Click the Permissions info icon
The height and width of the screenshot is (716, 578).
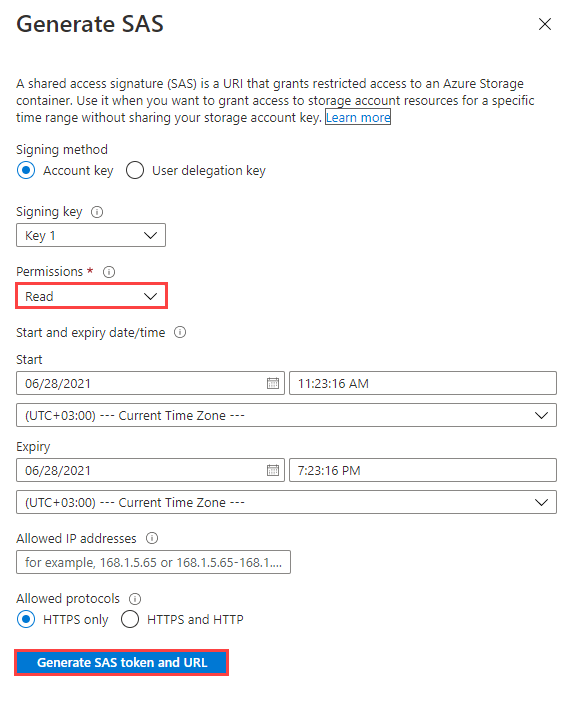(109, 272)
